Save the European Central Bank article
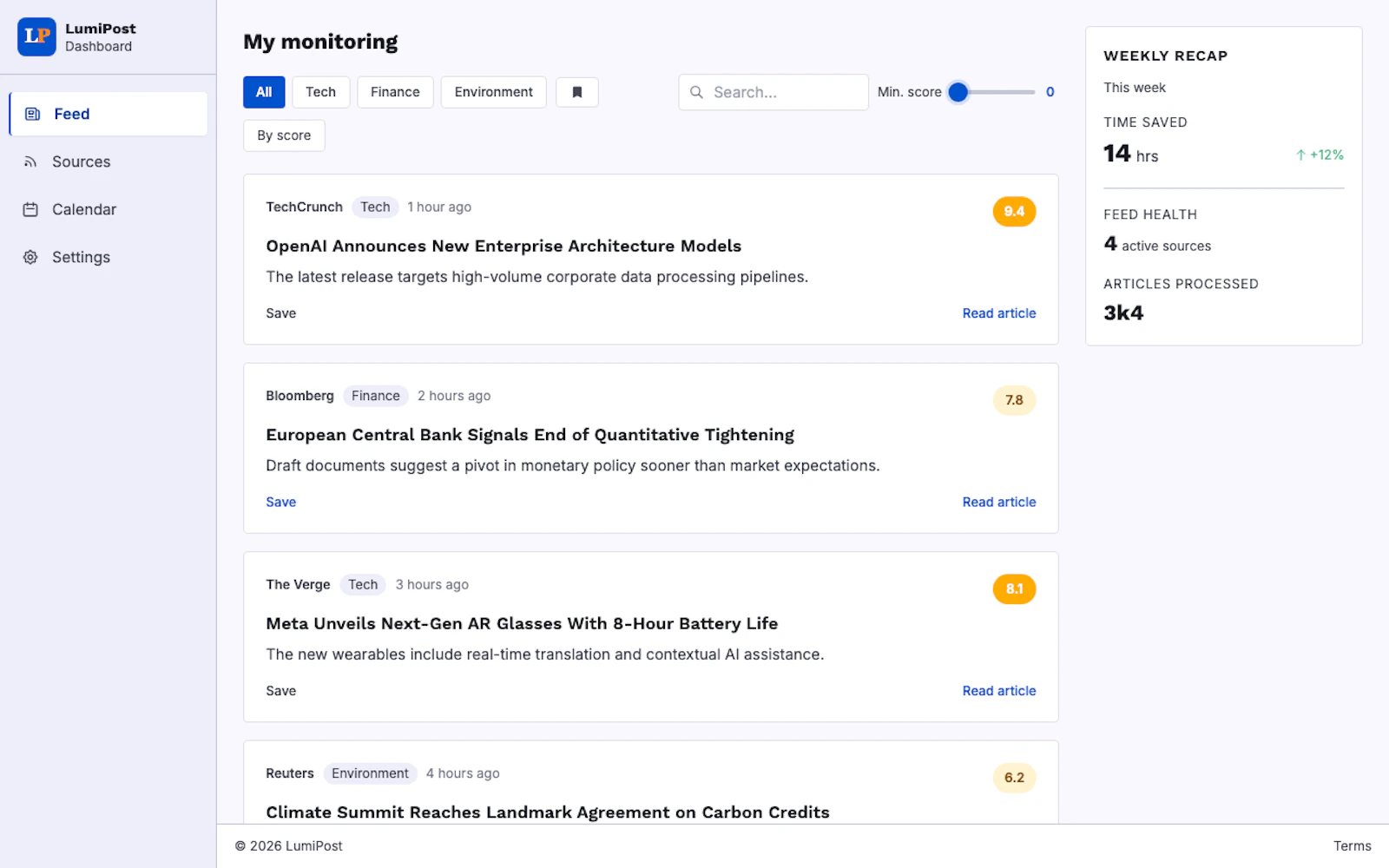Screen dimensions: 1389x868 pos(280,502)
